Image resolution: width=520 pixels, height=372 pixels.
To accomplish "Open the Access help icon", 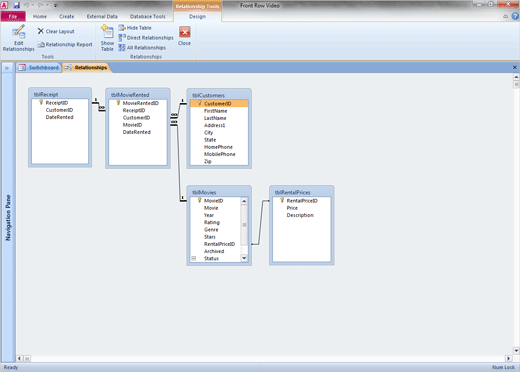I will point(515,16).
